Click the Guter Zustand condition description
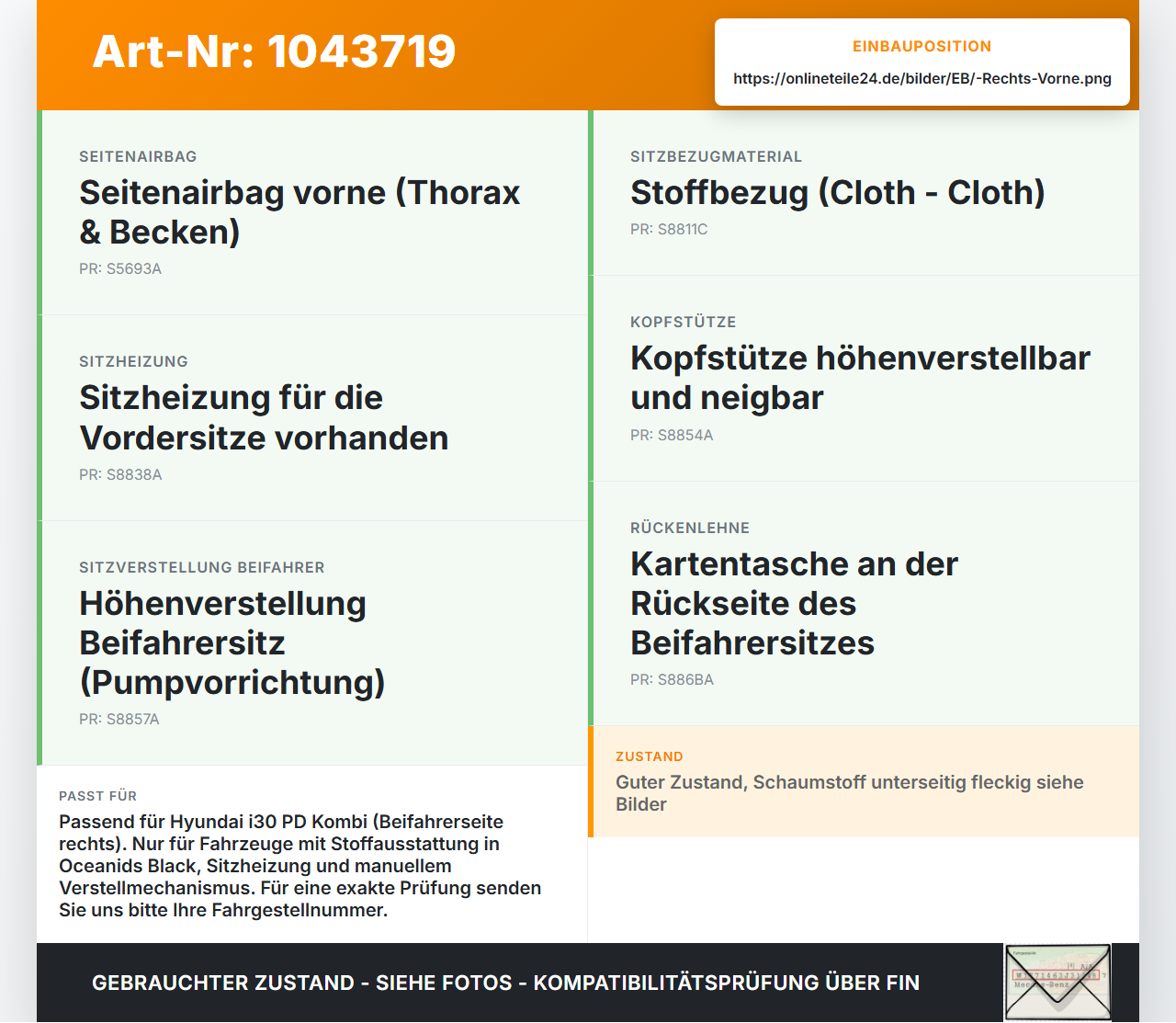This screenshot has width=1176, height=1023. click(x=850, y=793)
